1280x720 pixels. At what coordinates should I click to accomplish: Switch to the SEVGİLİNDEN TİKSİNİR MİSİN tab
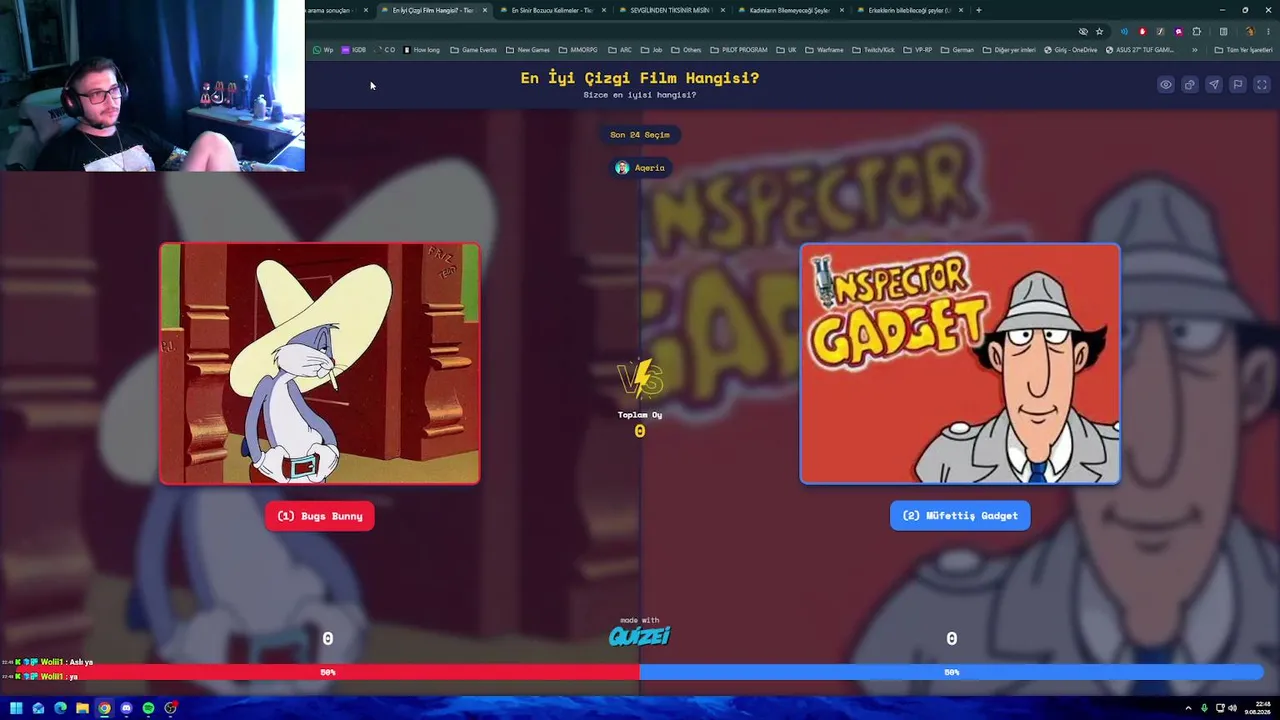tap(670, 10)
